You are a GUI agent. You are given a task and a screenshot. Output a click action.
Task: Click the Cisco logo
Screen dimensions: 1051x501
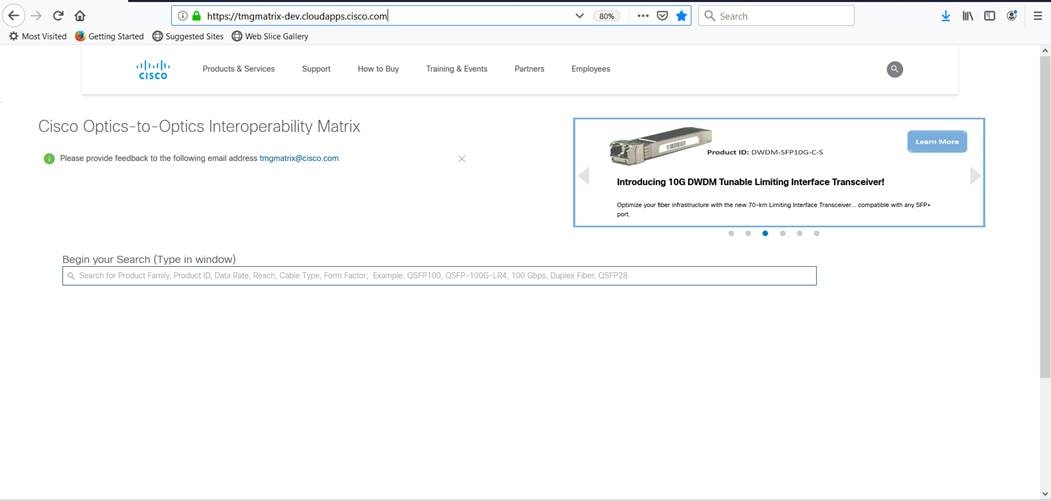(x=153, y=69)
